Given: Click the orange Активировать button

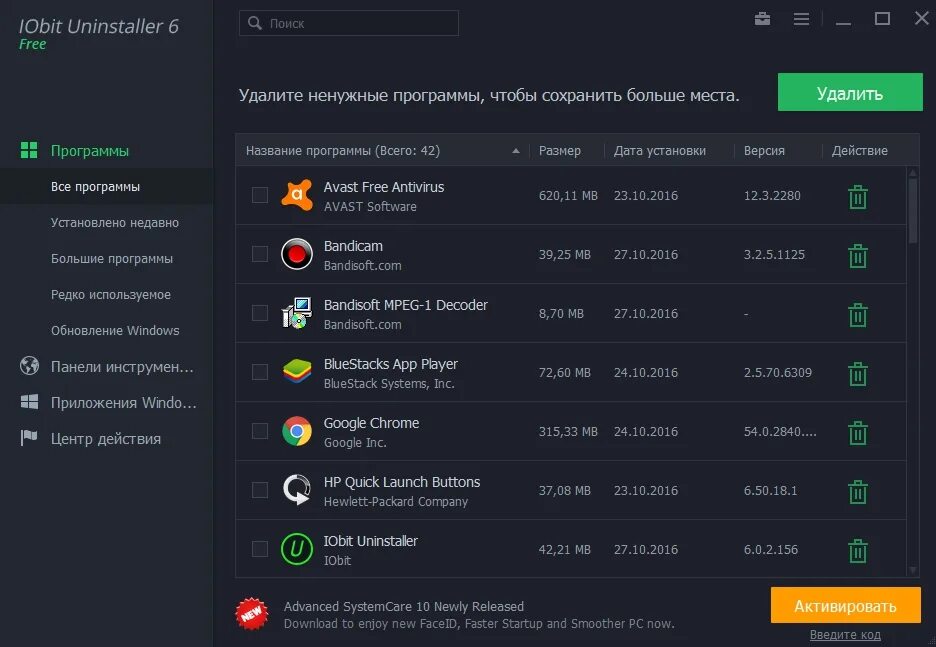Looking at the screenshot, I should click(845, 605).
